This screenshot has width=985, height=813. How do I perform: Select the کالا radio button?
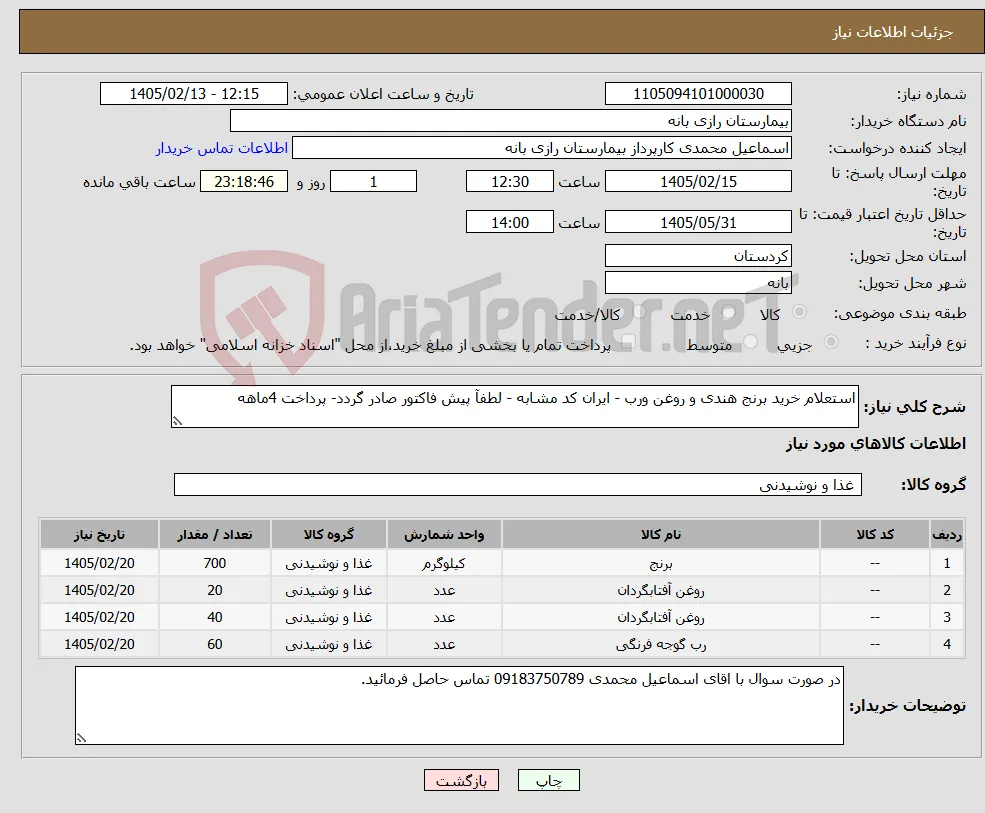[800, 312]
